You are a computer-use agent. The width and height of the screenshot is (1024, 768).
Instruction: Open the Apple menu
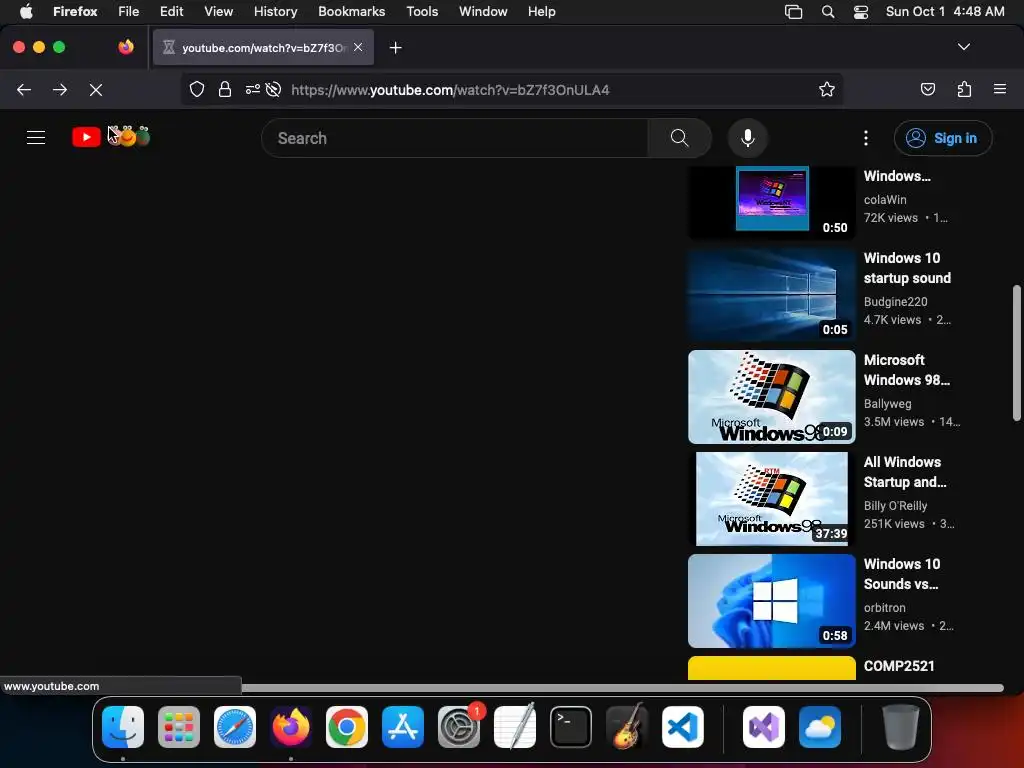26,11
